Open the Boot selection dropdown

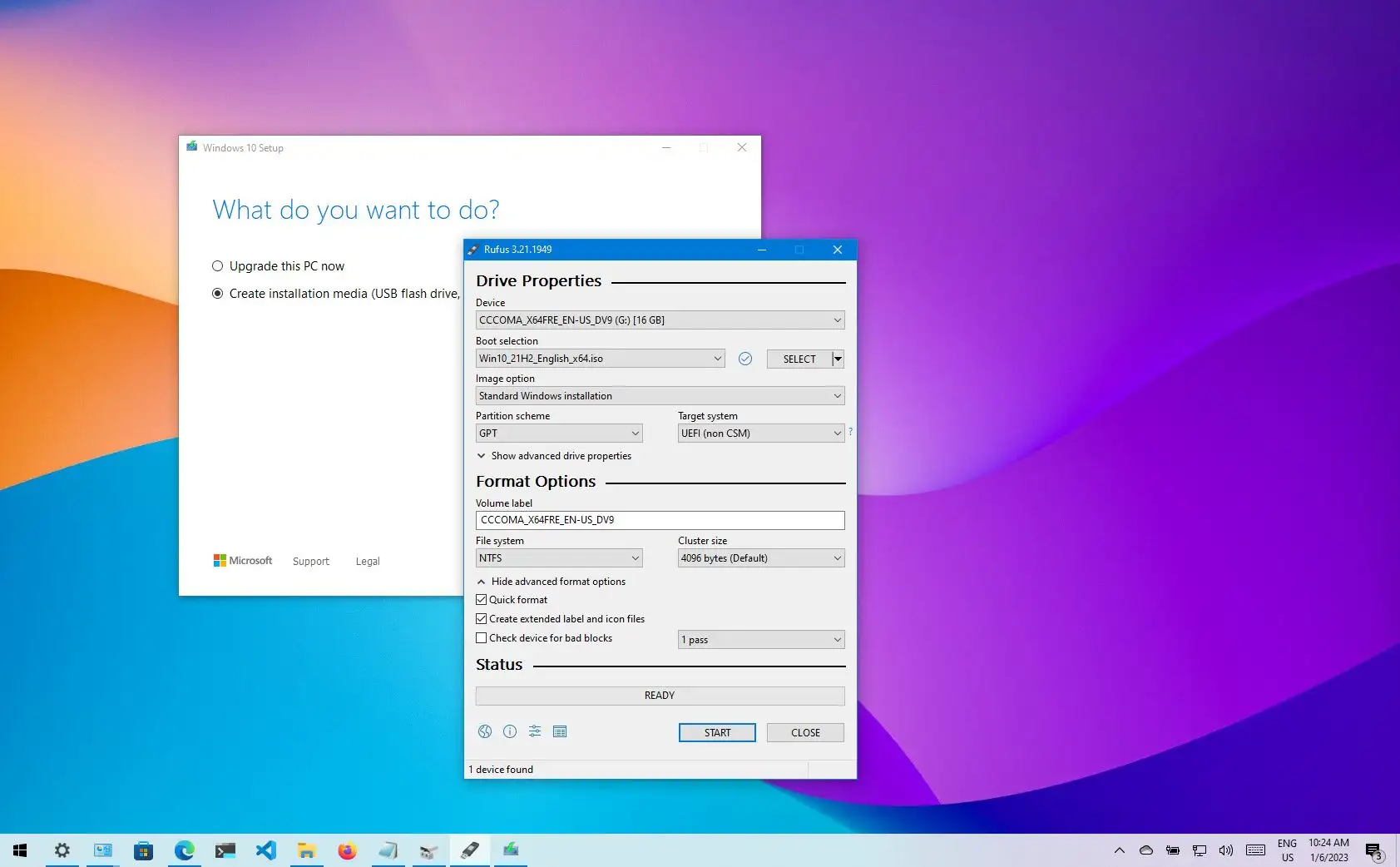coord(600,358)
